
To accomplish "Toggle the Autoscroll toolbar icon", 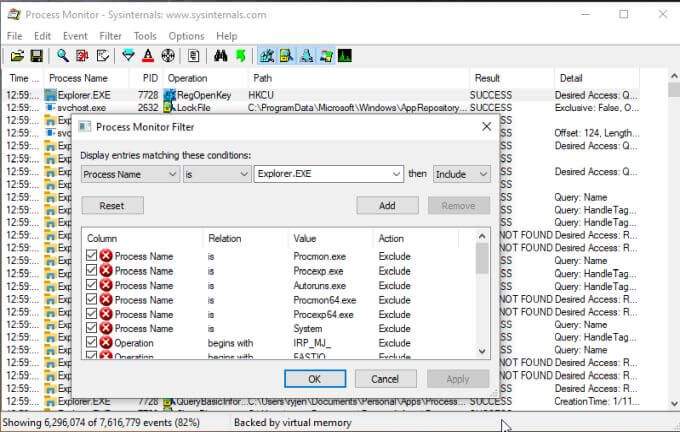I will coord(82,56).
